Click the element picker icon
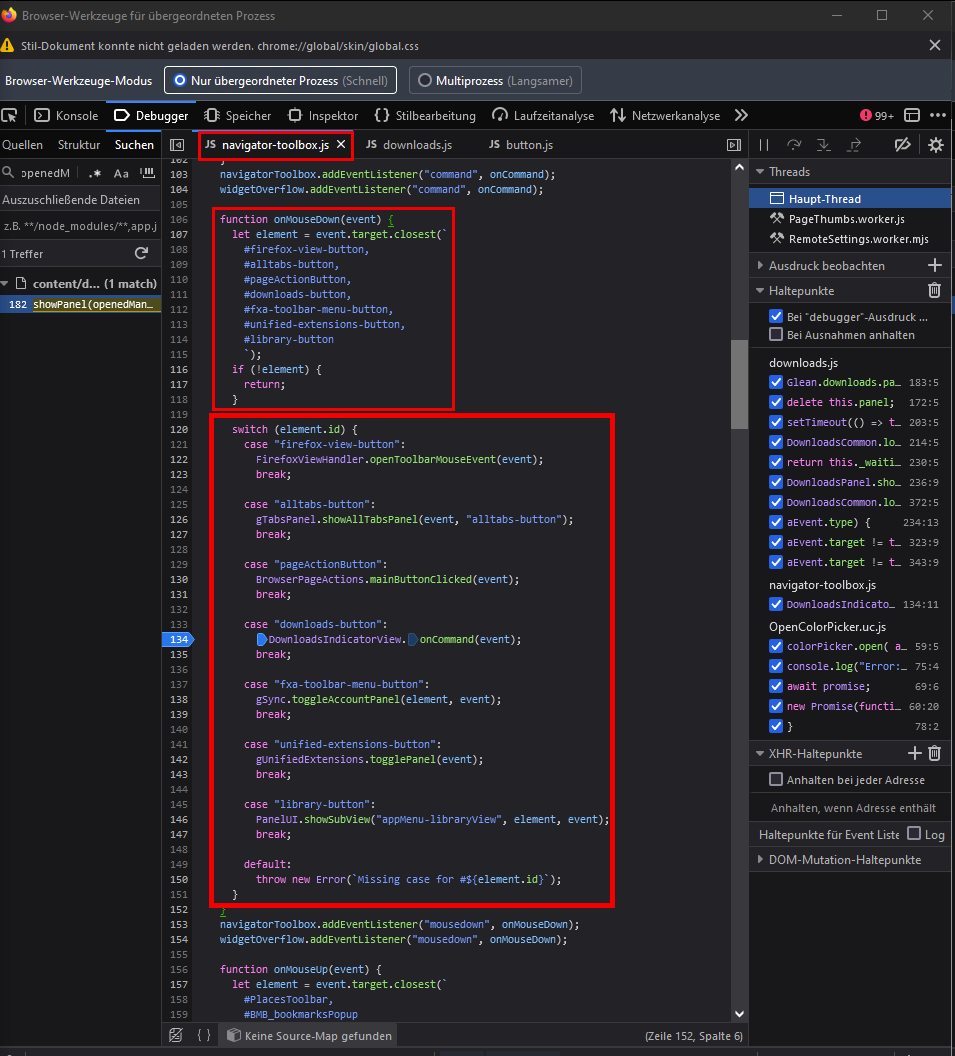 click(x=9, y=115)
